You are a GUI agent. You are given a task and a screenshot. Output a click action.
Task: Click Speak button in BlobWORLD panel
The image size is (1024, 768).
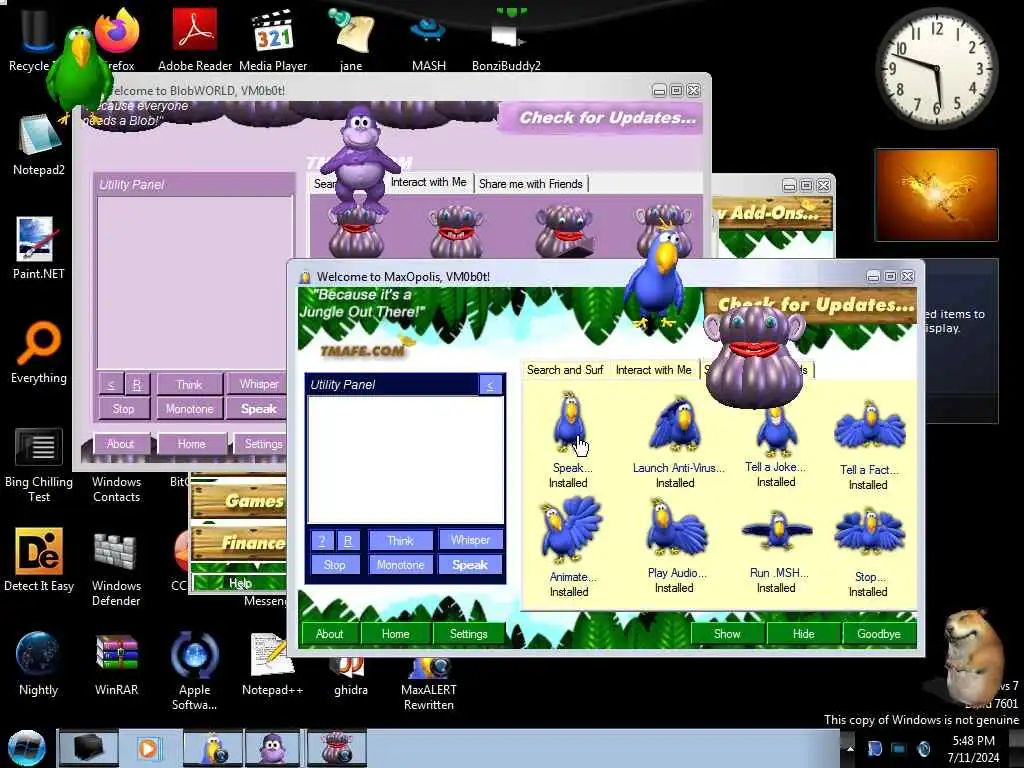click(x=259, y=409)
